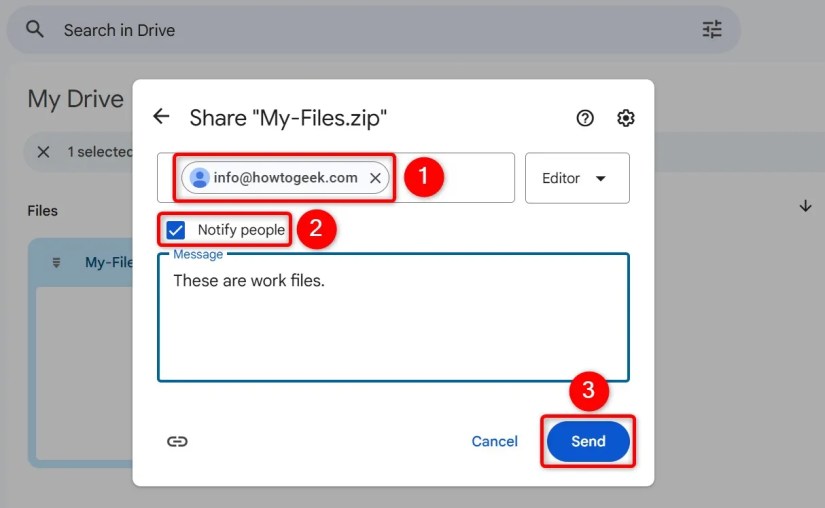Image resolution: width=825 pixels, height=508 pixels.
Task: Click the Cancel button
Action: coord(495,441)
